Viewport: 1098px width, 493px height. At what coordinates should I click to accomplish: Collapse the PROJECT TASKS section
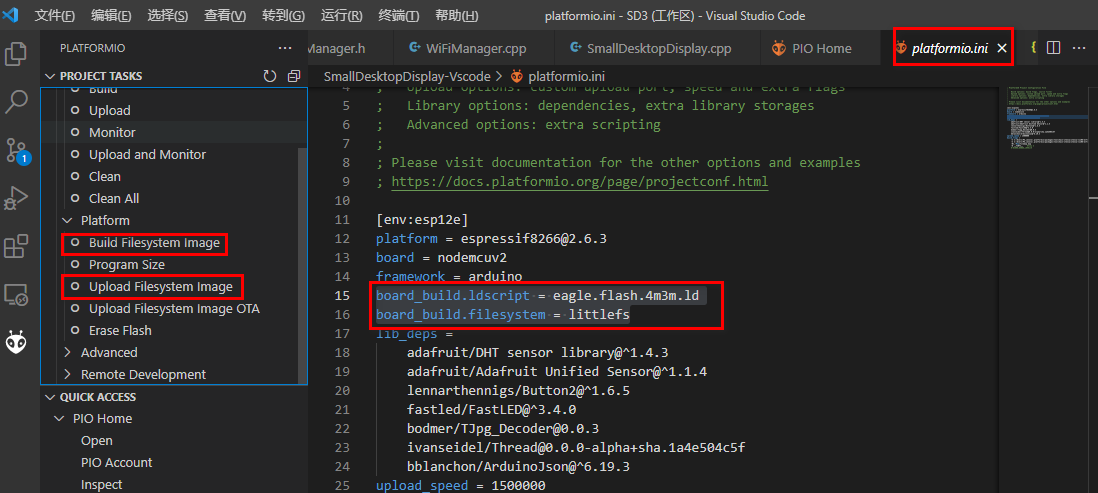pyautogui.click(x=49, y=76)
